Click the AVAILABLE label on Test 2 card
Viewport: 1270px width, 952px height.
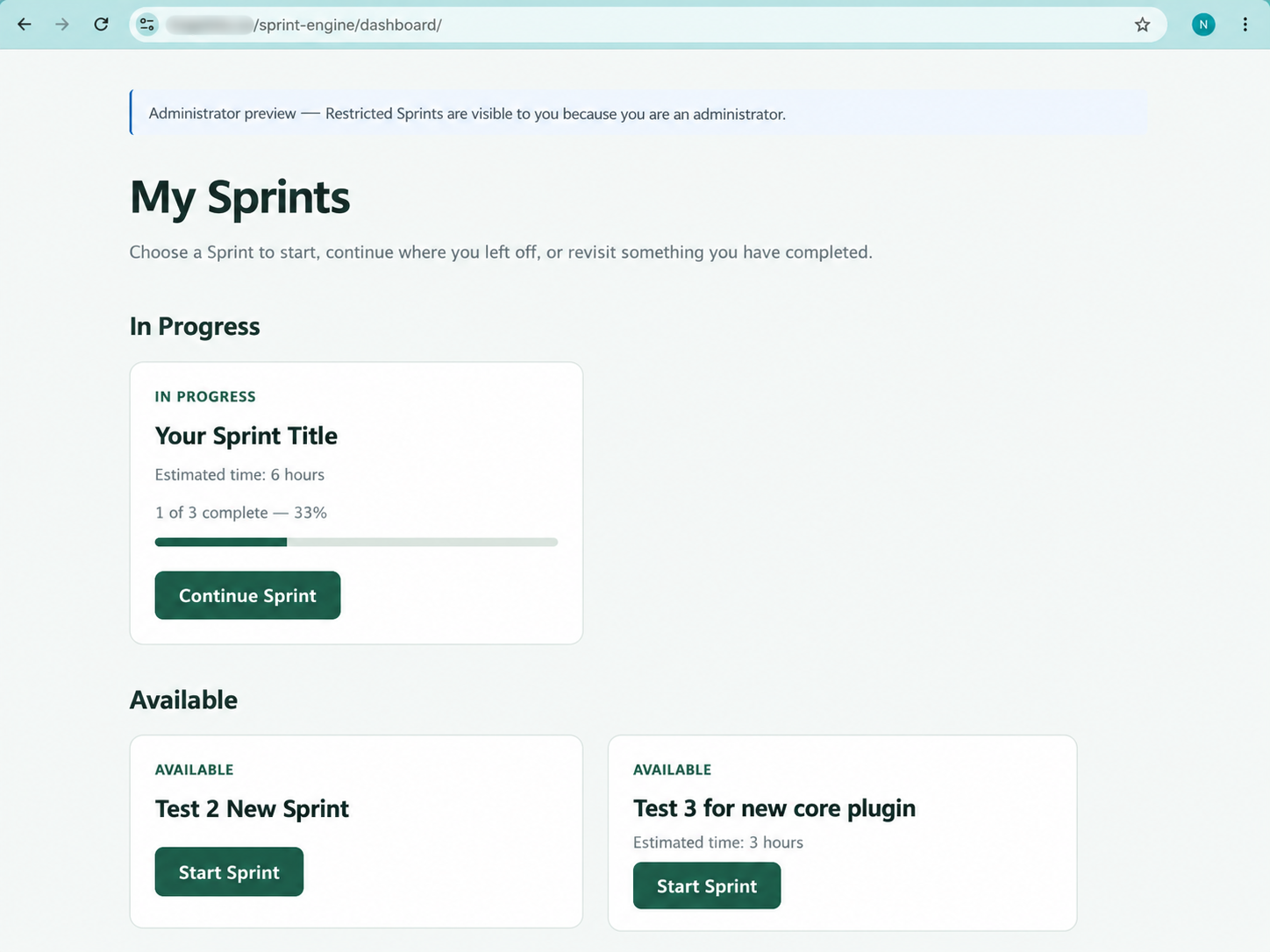pyautogui.click(x=194, y=770)
